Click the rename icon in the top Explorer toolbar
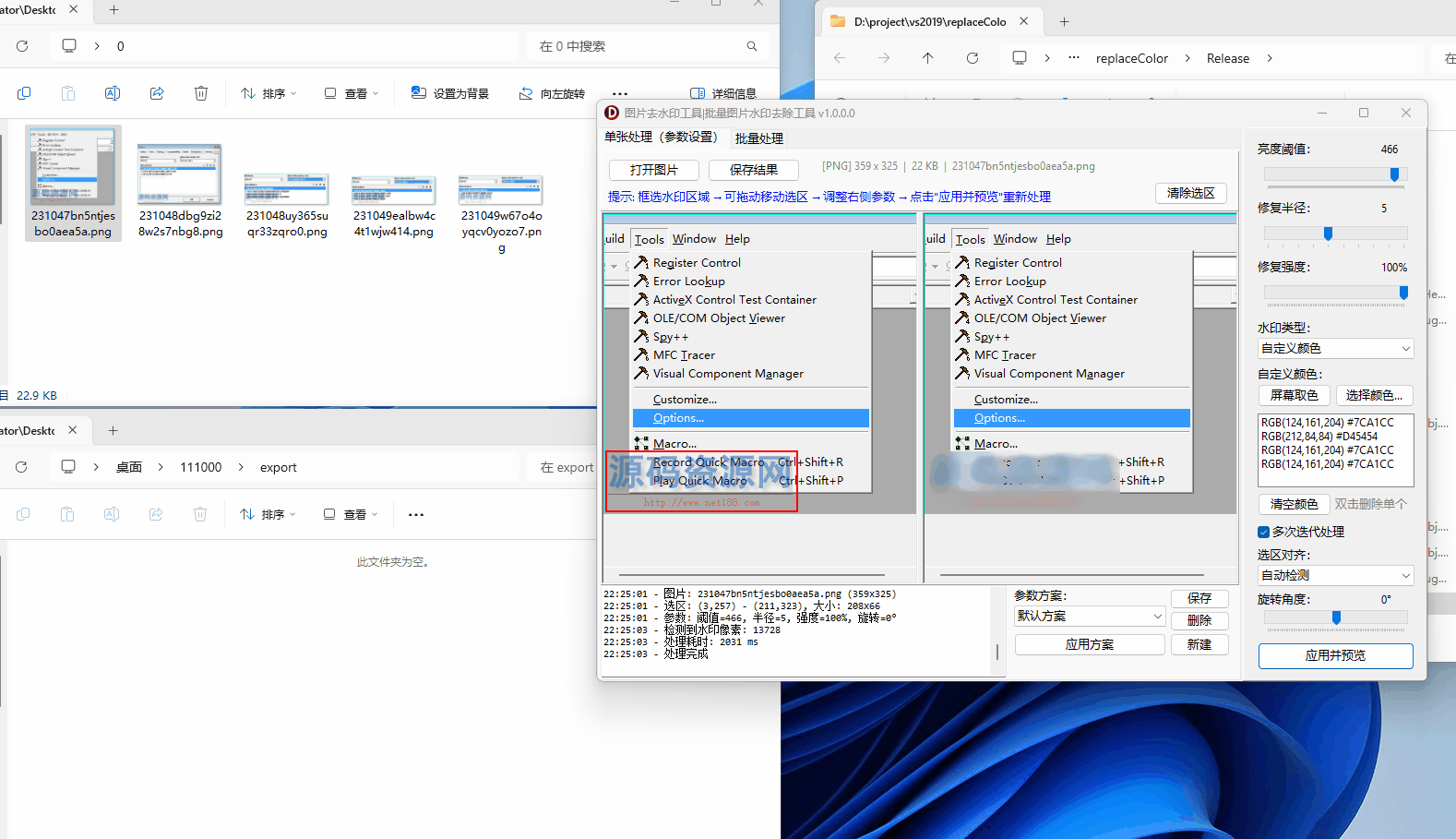 coord(113,93)
